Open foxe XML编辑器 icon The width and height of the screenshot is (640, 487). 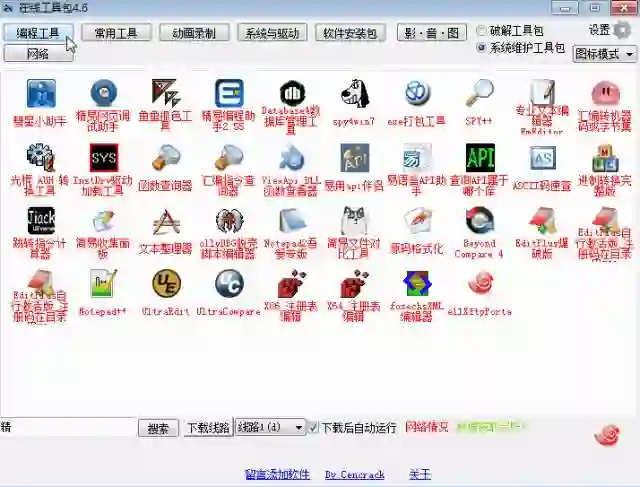[x=417, y=284]
